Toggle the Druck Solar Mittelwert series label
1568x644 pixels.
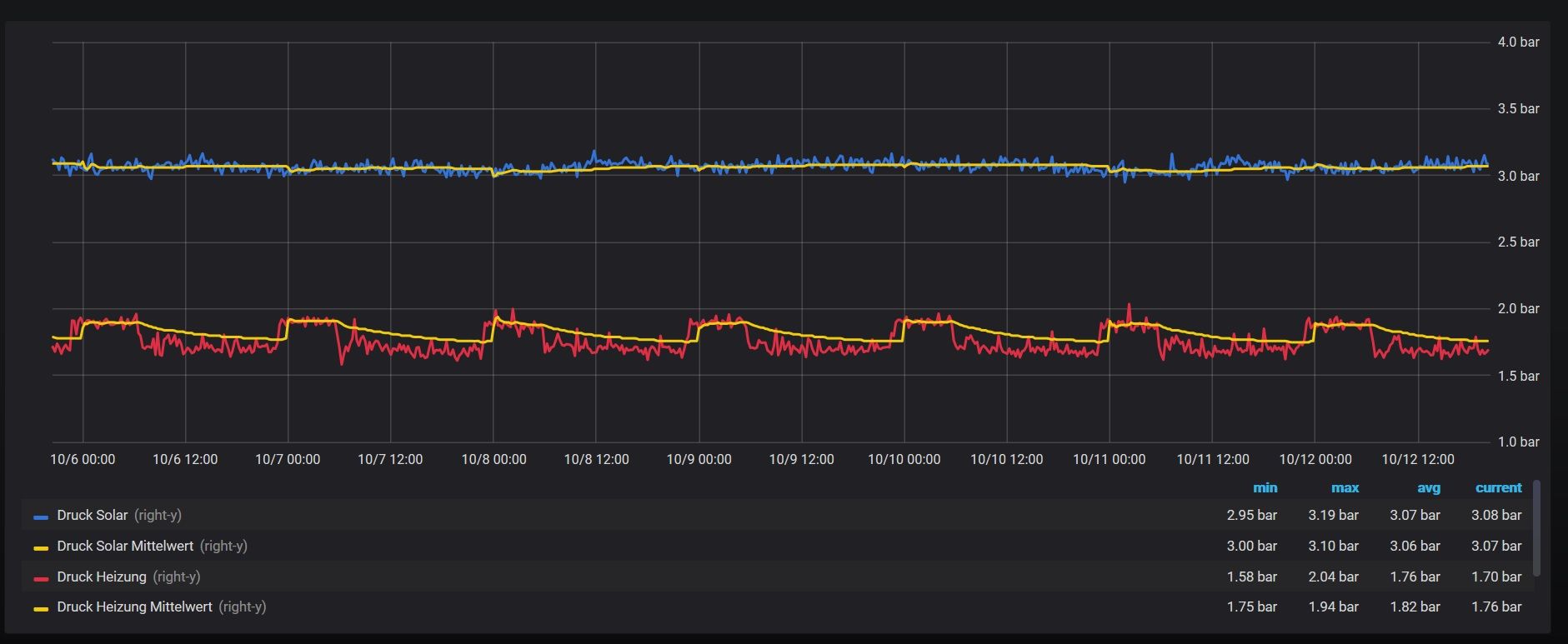125,546
